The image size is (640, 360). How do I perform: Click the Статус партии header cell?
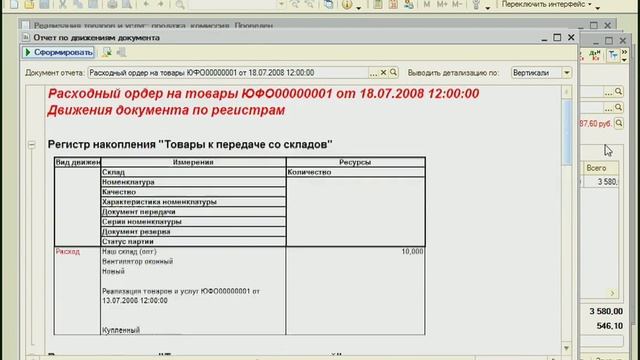tap(193, 241)
